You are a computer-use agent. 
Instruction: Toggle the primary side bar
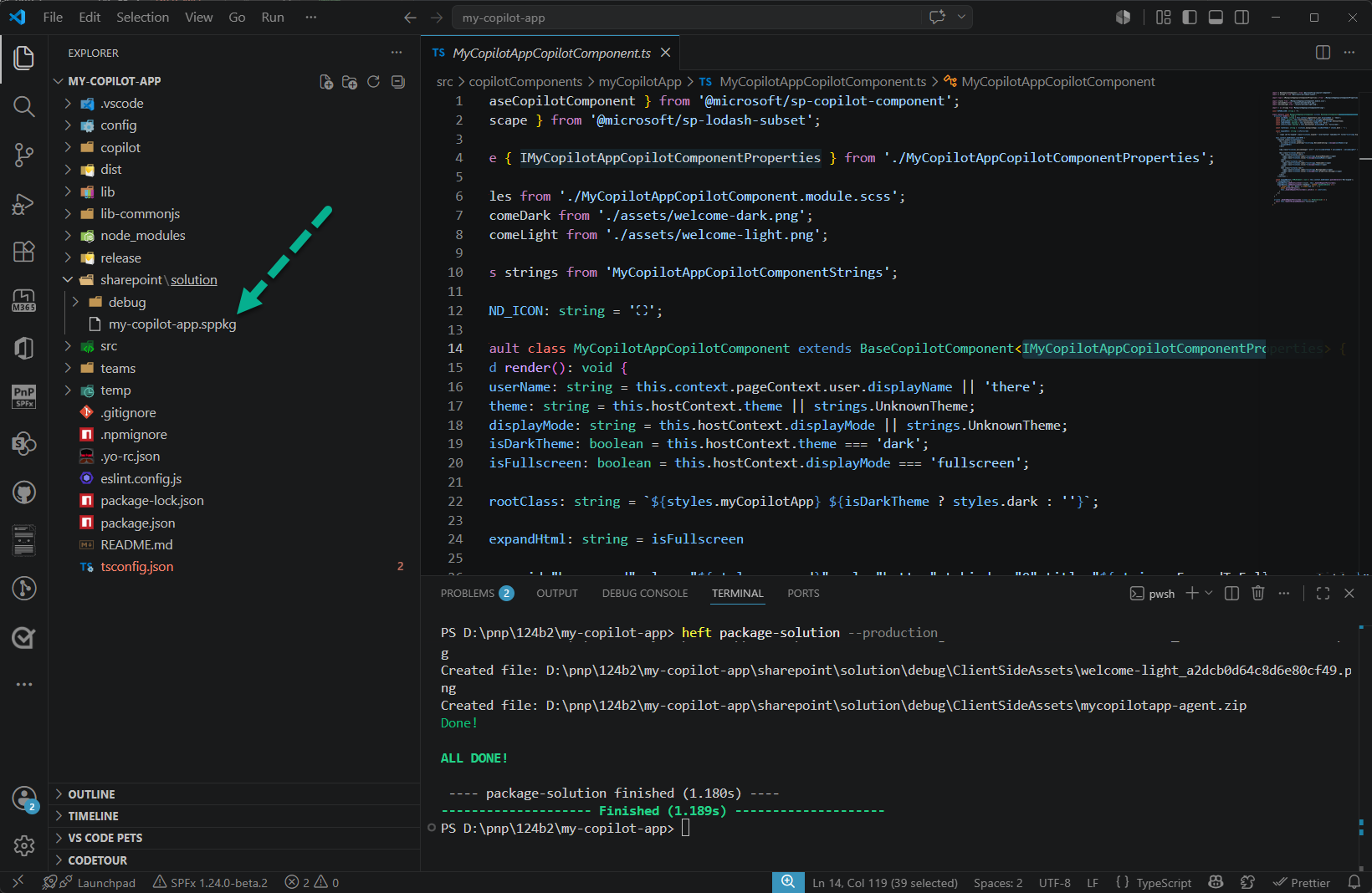(x=1190, y=17)
